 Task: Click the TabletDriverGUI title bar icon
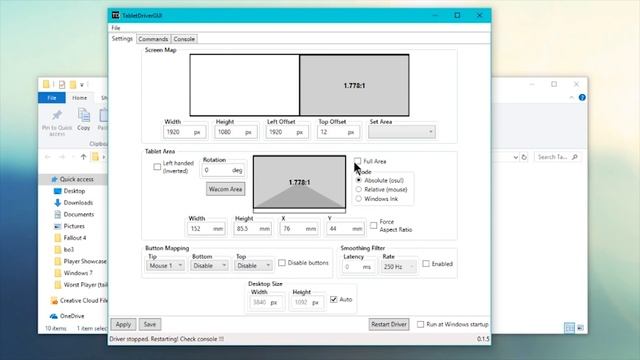[x=116, y=15]
